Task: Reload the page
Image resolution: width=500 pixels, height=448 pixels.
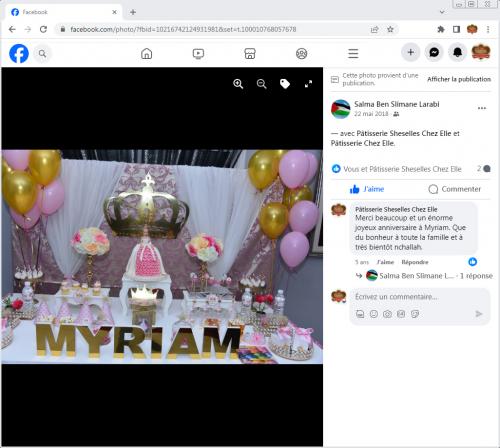Action: click(x=43, y=29)
